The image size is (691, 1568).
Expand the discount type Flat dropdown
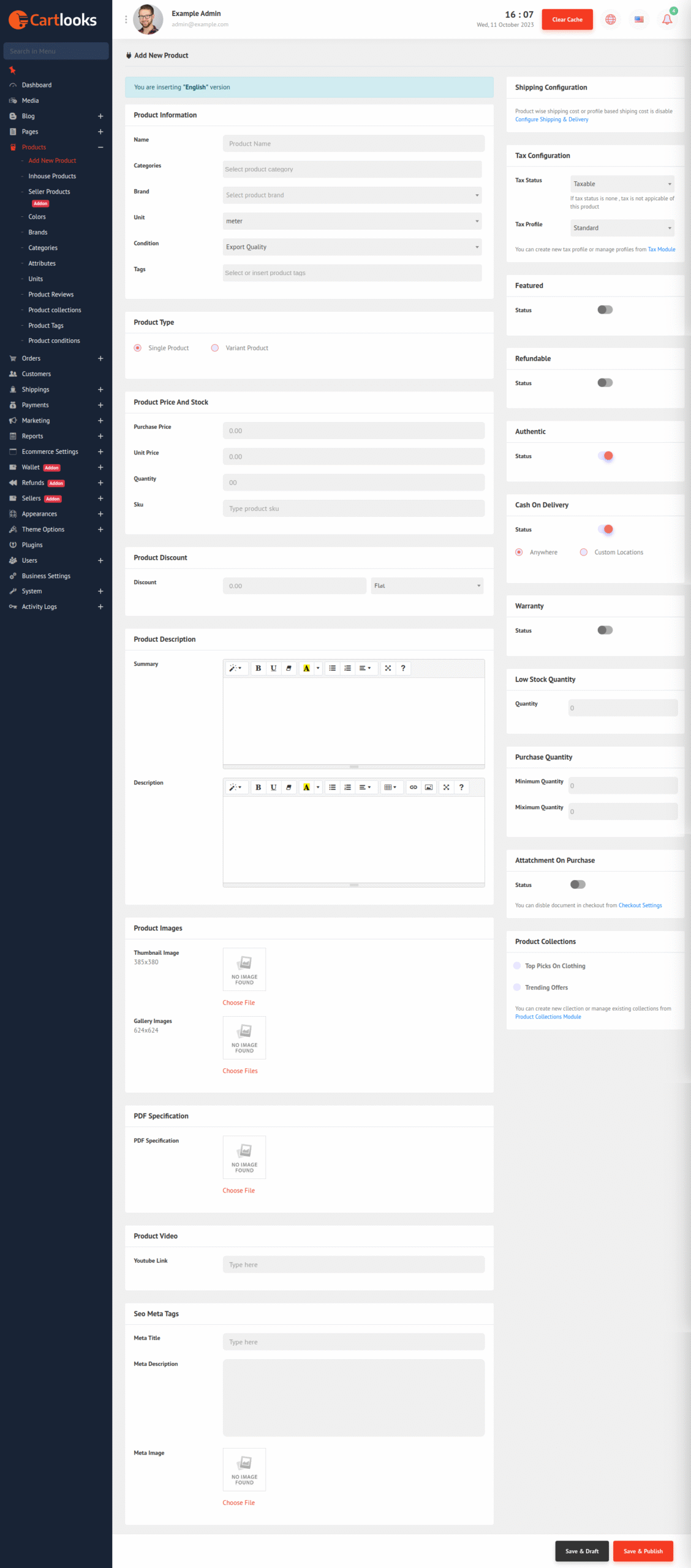point(427,586)
